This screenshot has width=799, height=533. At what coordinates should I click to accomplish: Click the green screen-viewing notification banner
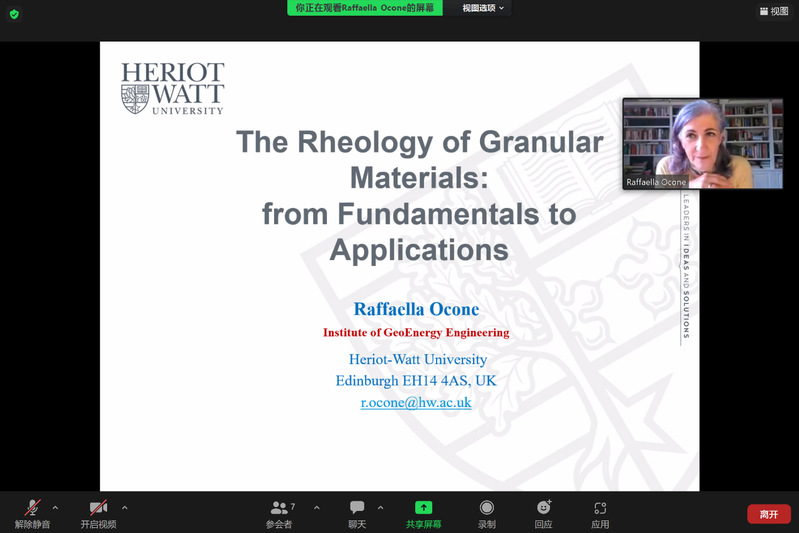(x=365, y=8)
